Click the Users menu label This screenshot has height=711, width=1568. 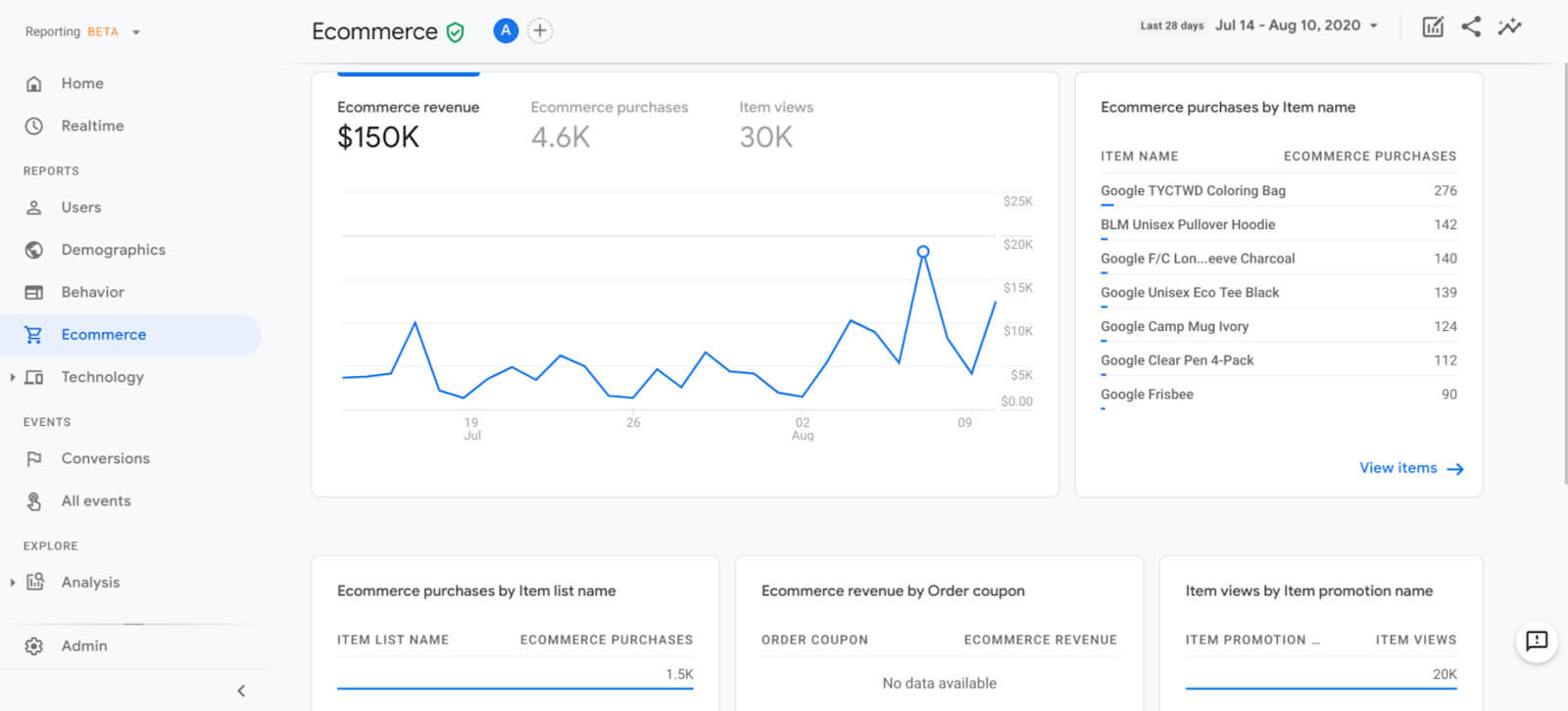(80, 207)
